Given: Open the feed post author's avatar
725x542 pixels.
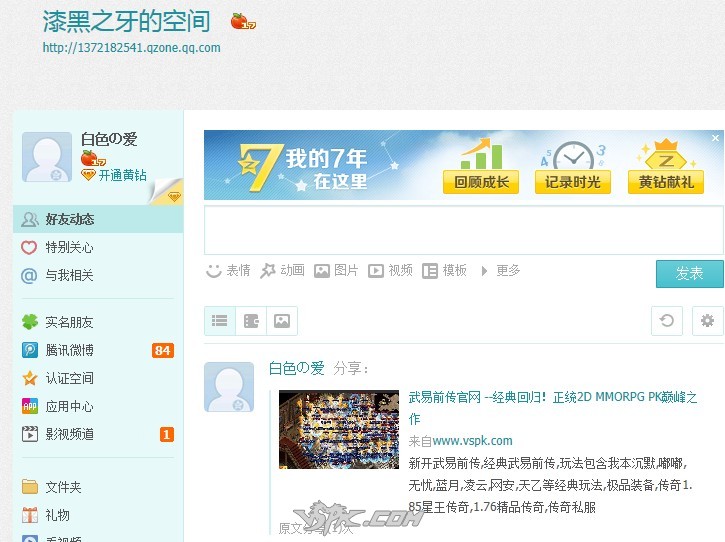Looking at the screenshot, I should pyautogui.click(x=229, y=387).
